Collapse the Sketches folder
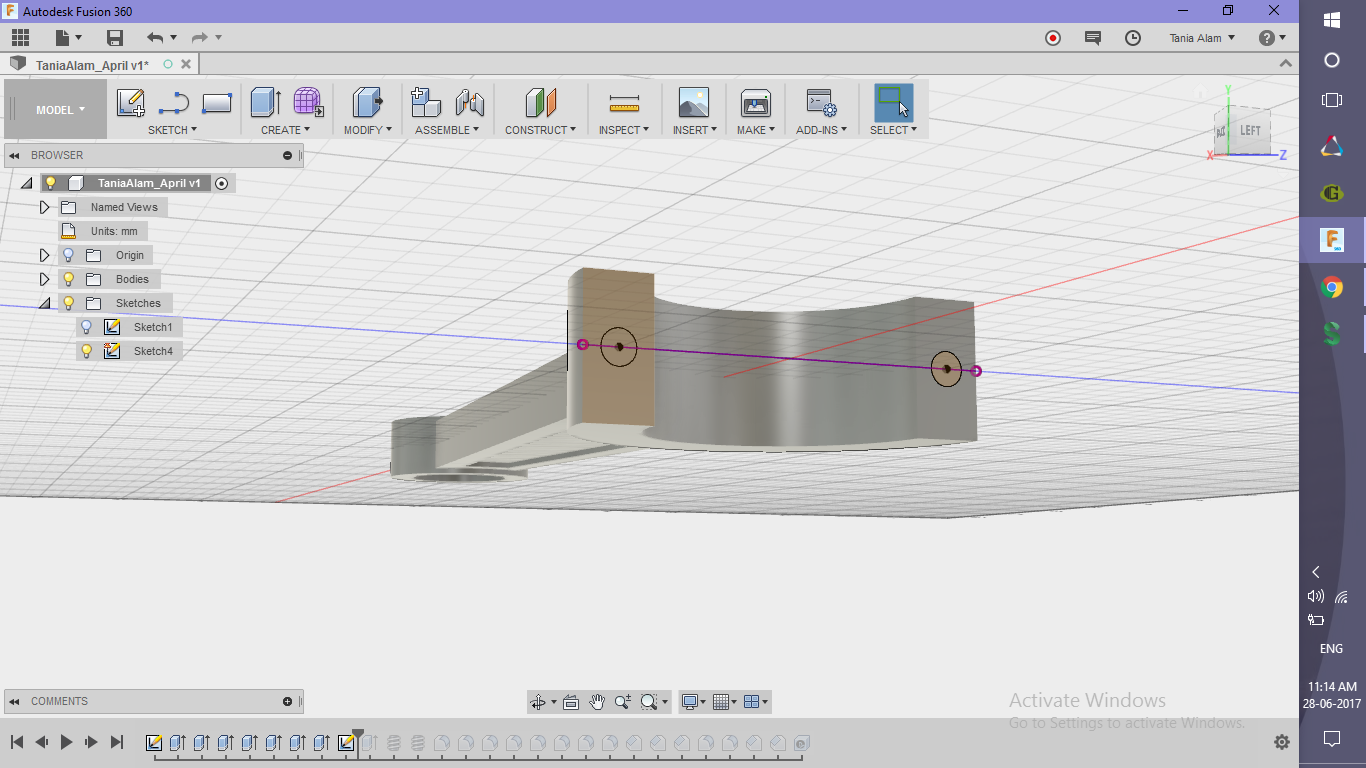The width and height of the screenshot is (1366, 768). [x=44, y=303]
